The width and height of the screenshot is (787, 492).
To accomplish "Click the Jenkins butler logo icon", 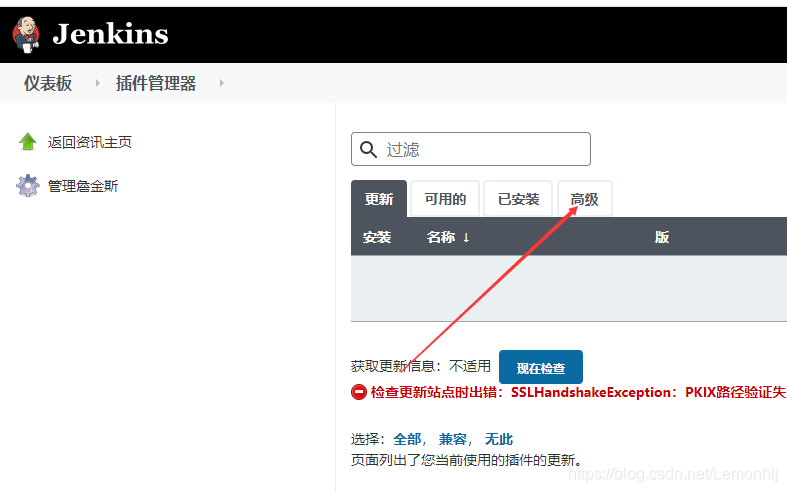I will click(x=26, y=35).
